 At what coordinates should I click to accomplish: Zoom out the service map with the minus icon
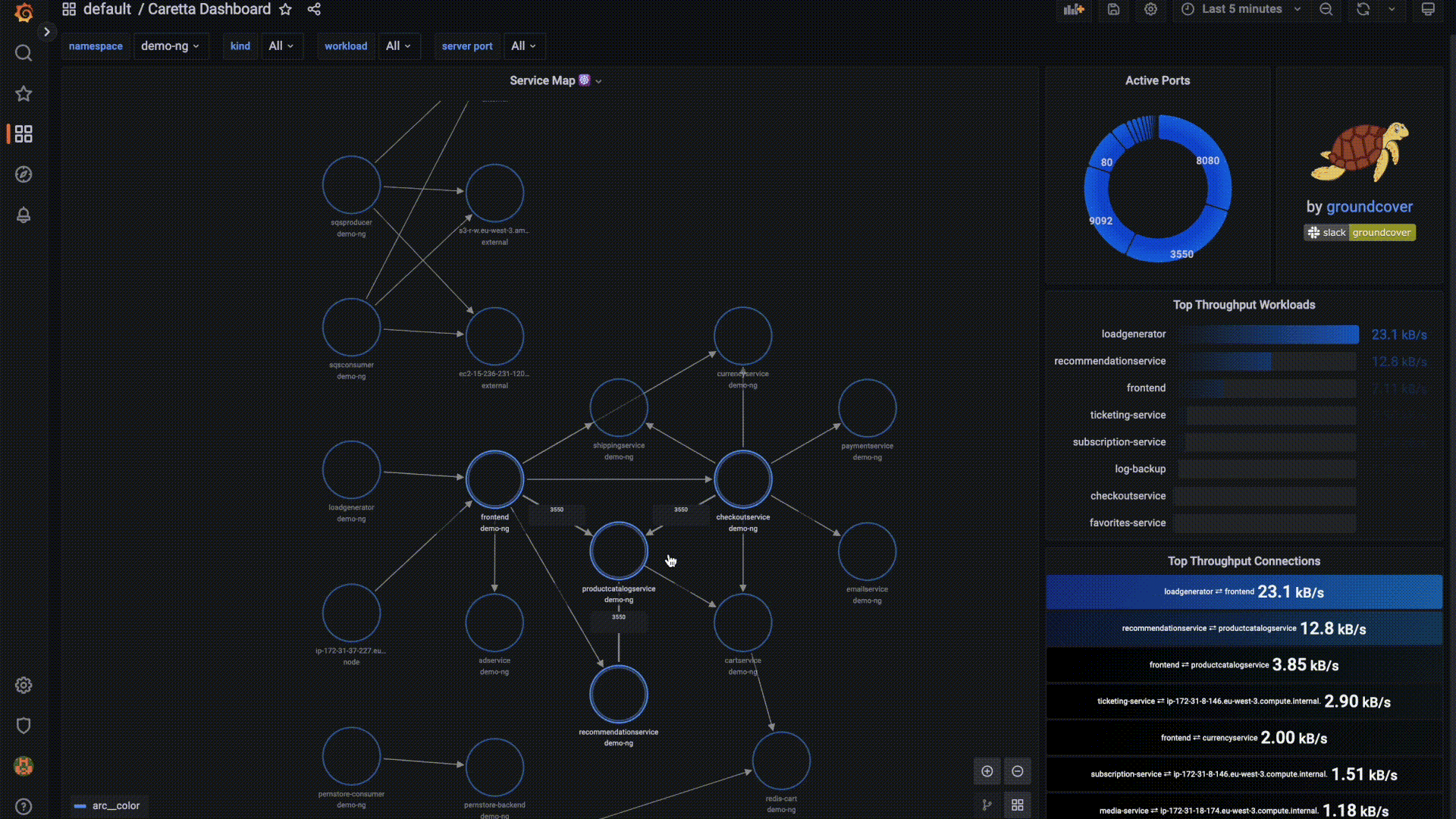tap(1018, 770)
